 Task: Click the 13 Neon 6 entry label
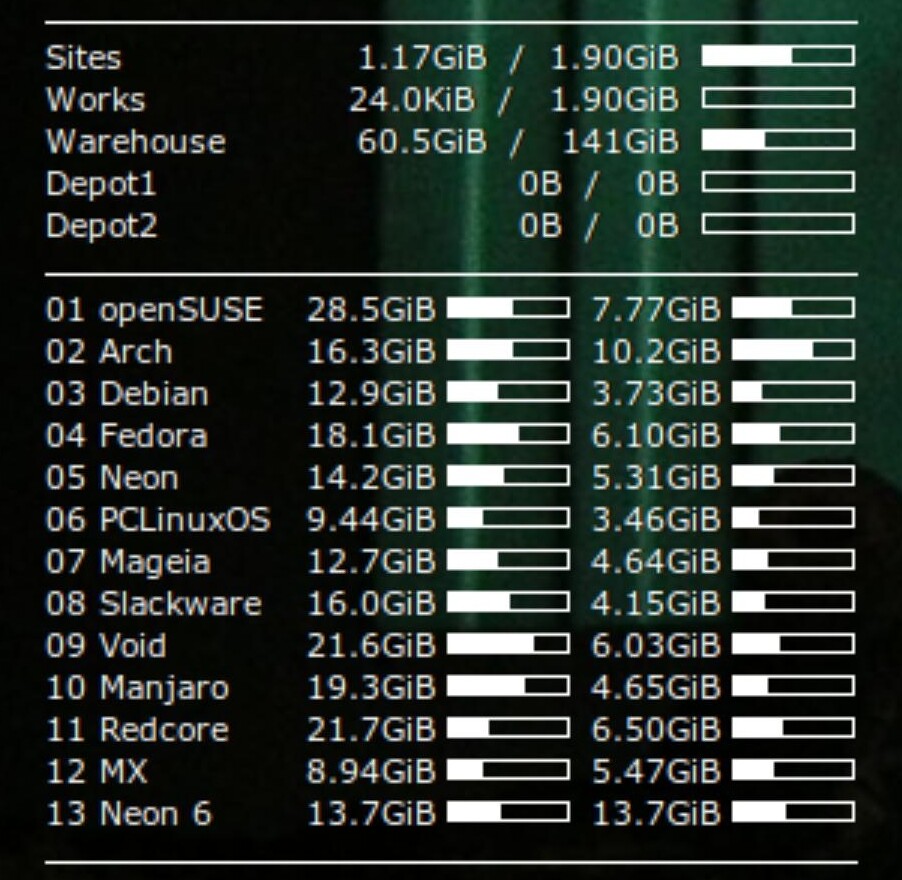pos(129,813)
